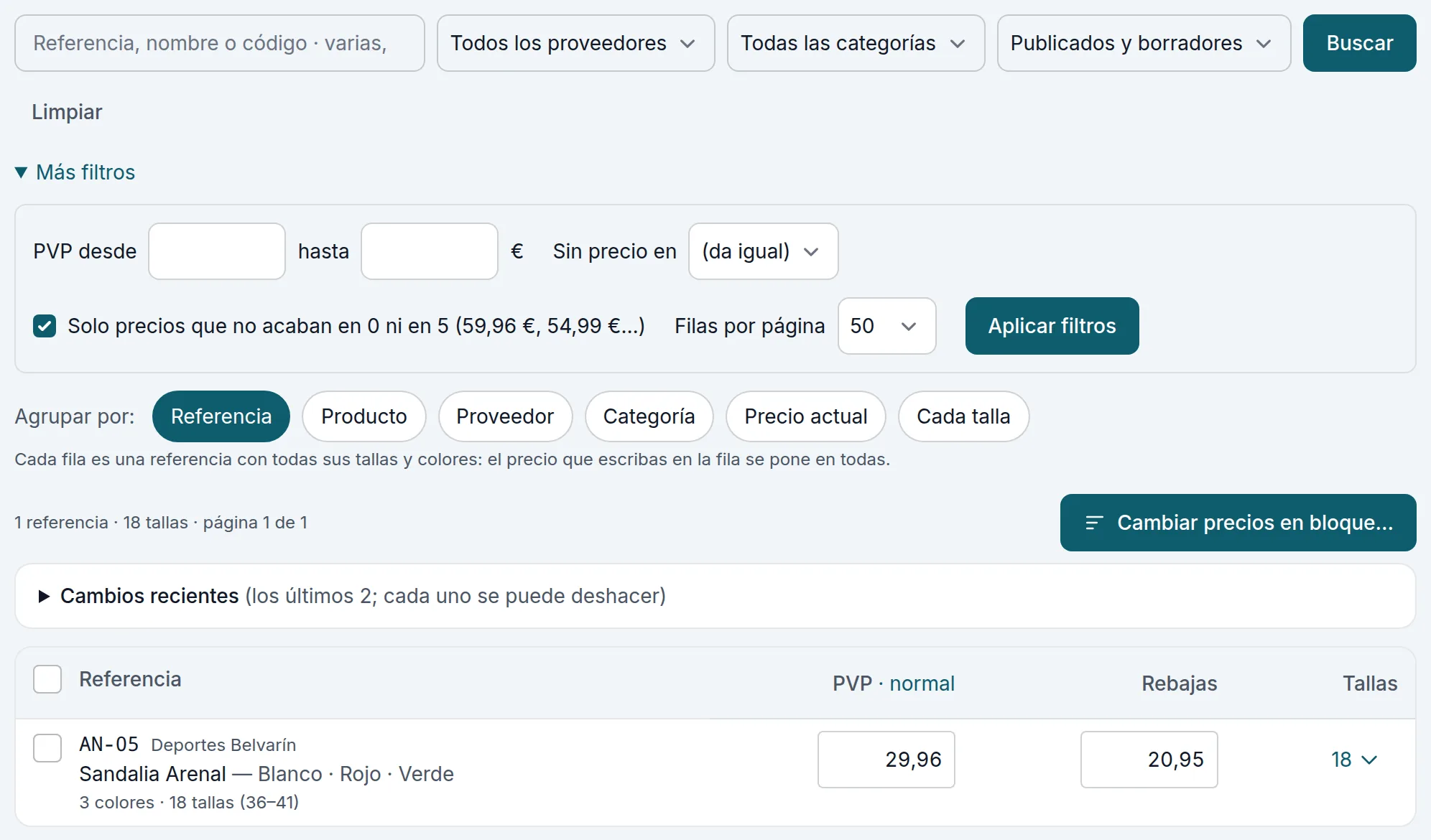The height and width of the screenshot is (840, 1431).
Task: Click the 'Aplicar filtros' button
Action: pyautogui.click(x=1052, y=326)
